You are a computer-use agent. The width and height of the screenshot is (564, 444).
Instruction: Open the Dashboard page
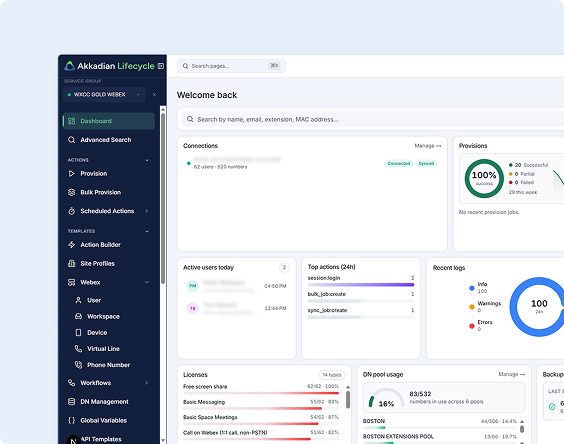click(109, 121)
